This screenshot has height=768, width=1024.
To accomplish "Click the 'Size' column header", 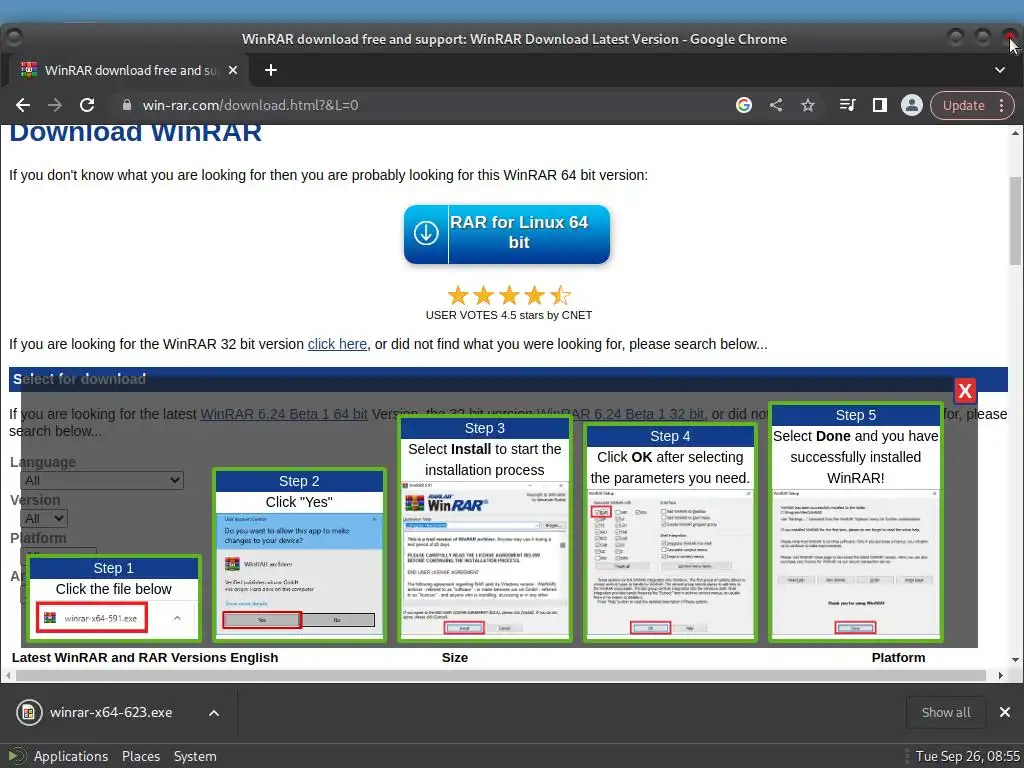I will [x=455, y=658].
